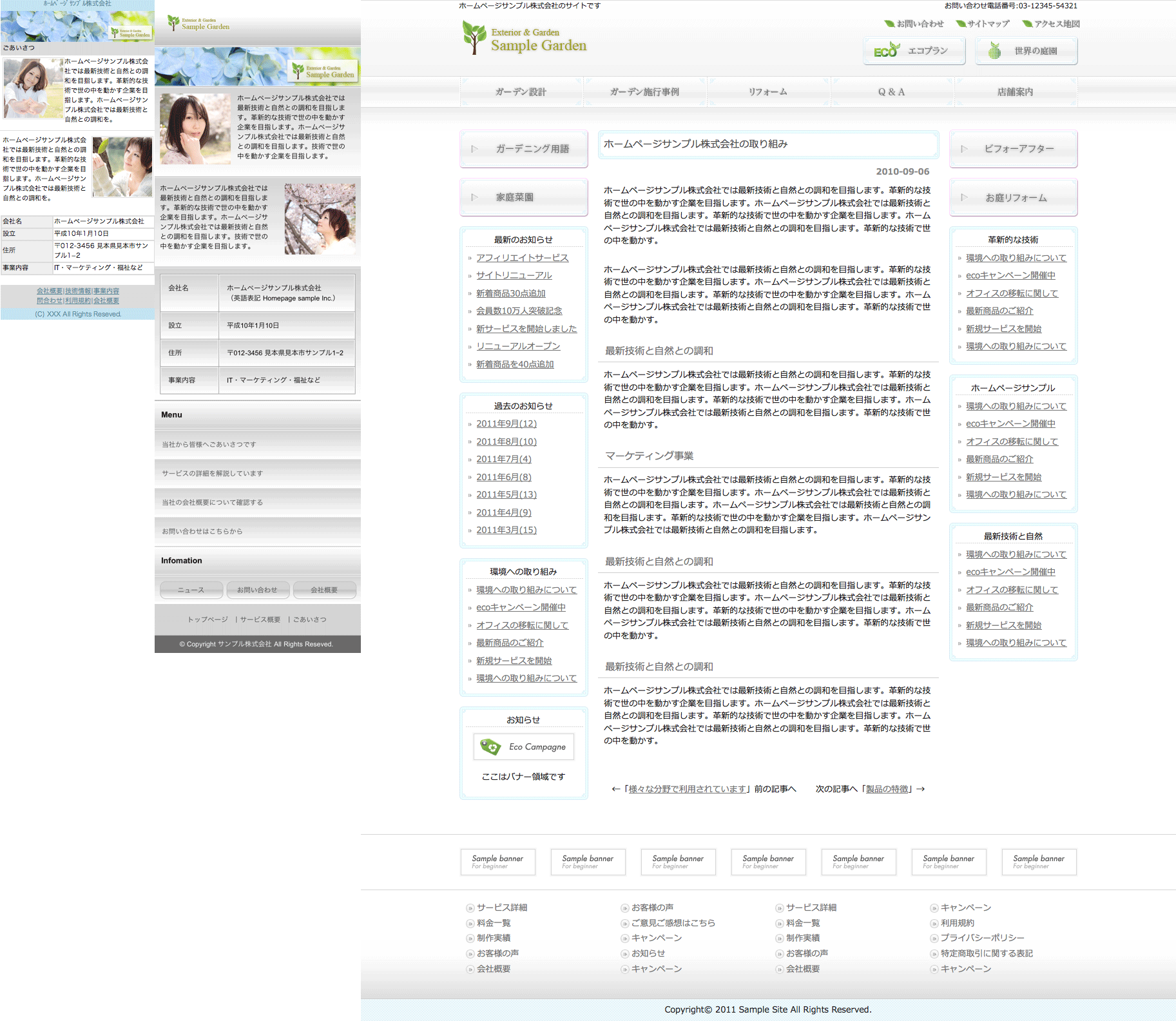This screenshot has height=1021, width=1176.
Task: Open the アフィリエイトサービス news link
Action: 522,258
